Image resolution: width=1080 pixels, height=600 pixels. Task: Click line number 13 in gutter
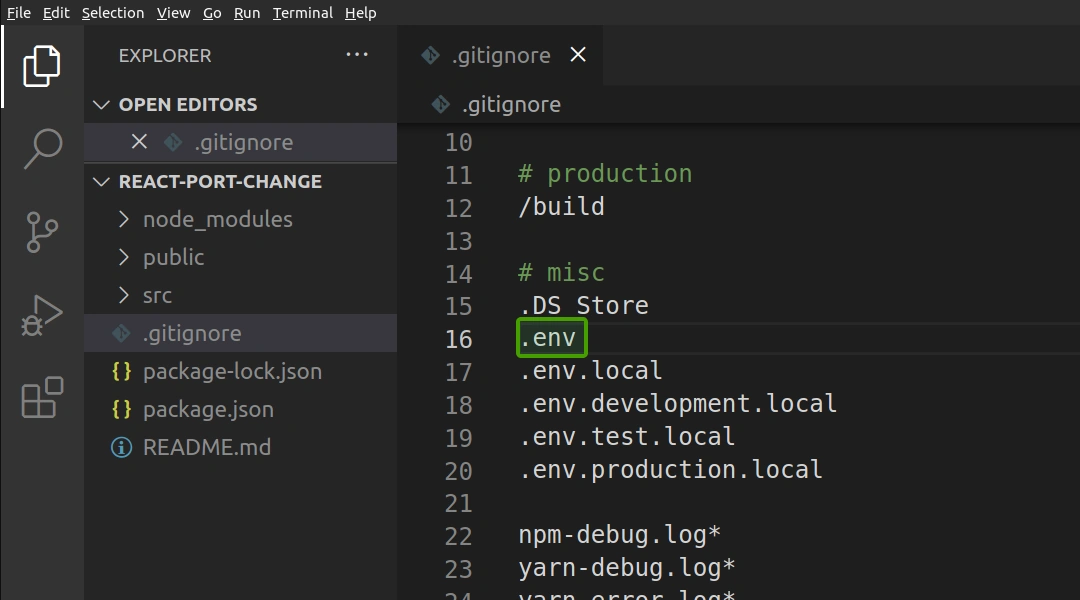tap(458, 241)
